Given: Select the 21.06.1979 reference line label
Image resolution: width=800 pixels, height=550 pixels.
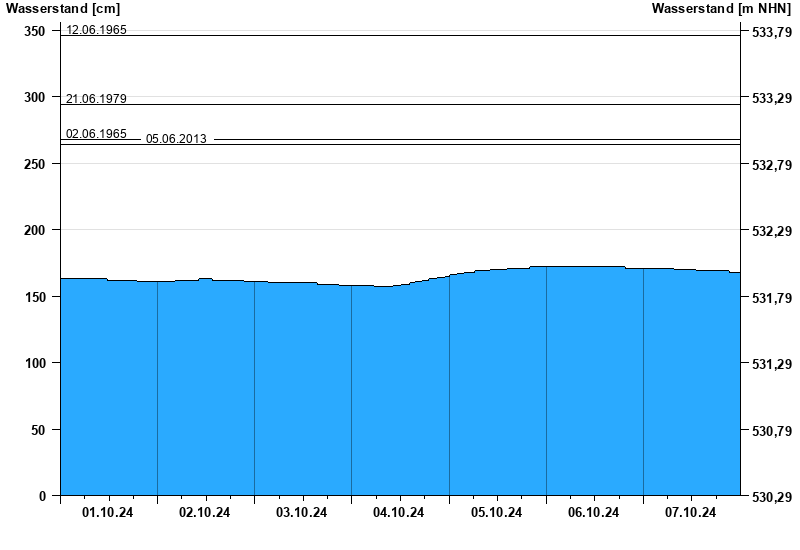Looking at the screenshot, I should (x=96, y=99).
